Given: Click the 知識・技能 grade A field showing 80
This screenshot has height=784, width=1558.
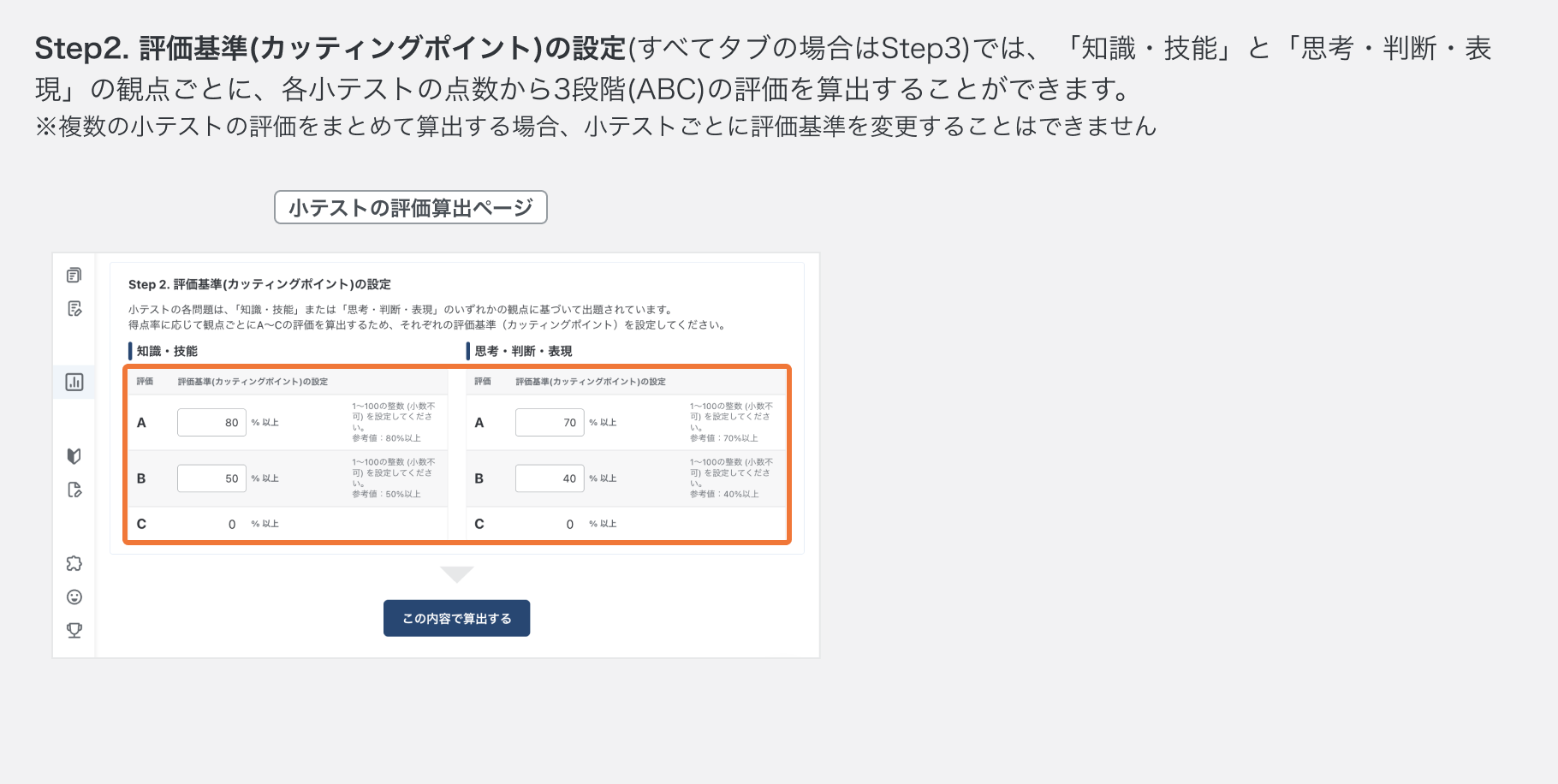Looking at the screenshot, I should pos(211,422).
